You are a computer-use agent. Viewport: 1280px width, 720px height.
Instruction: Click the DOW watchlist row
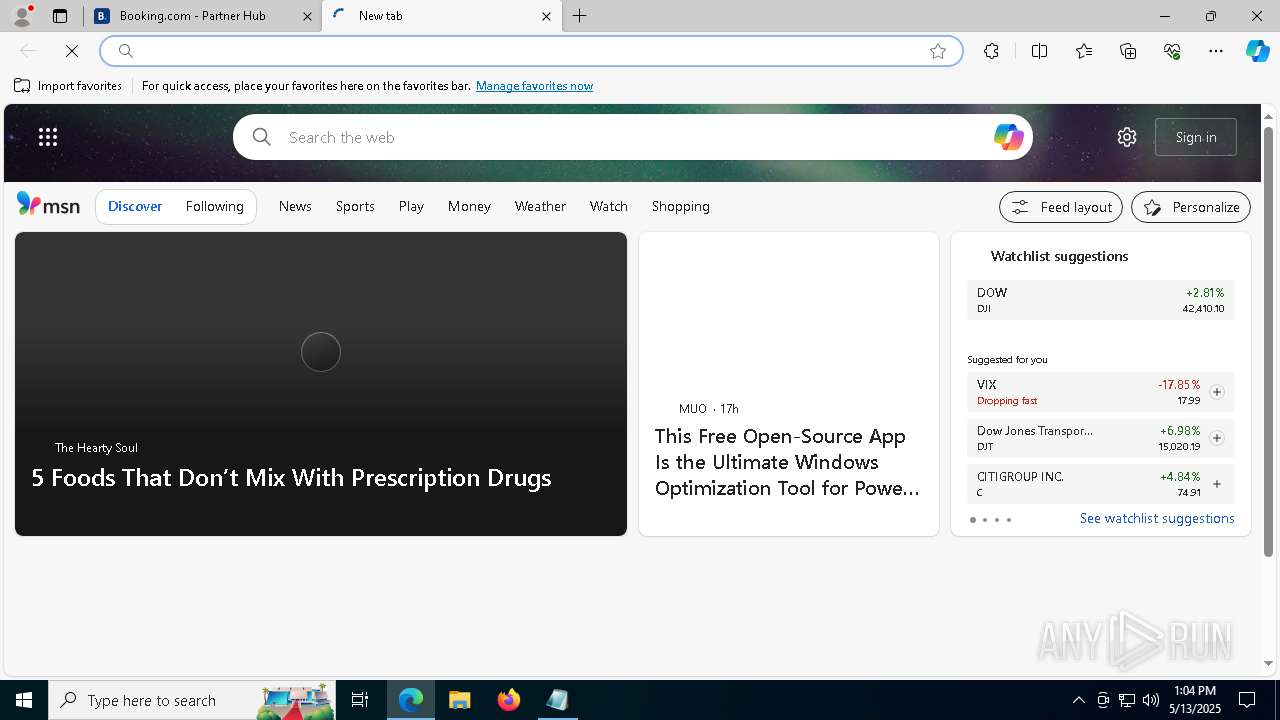(x=1100, y=300)
